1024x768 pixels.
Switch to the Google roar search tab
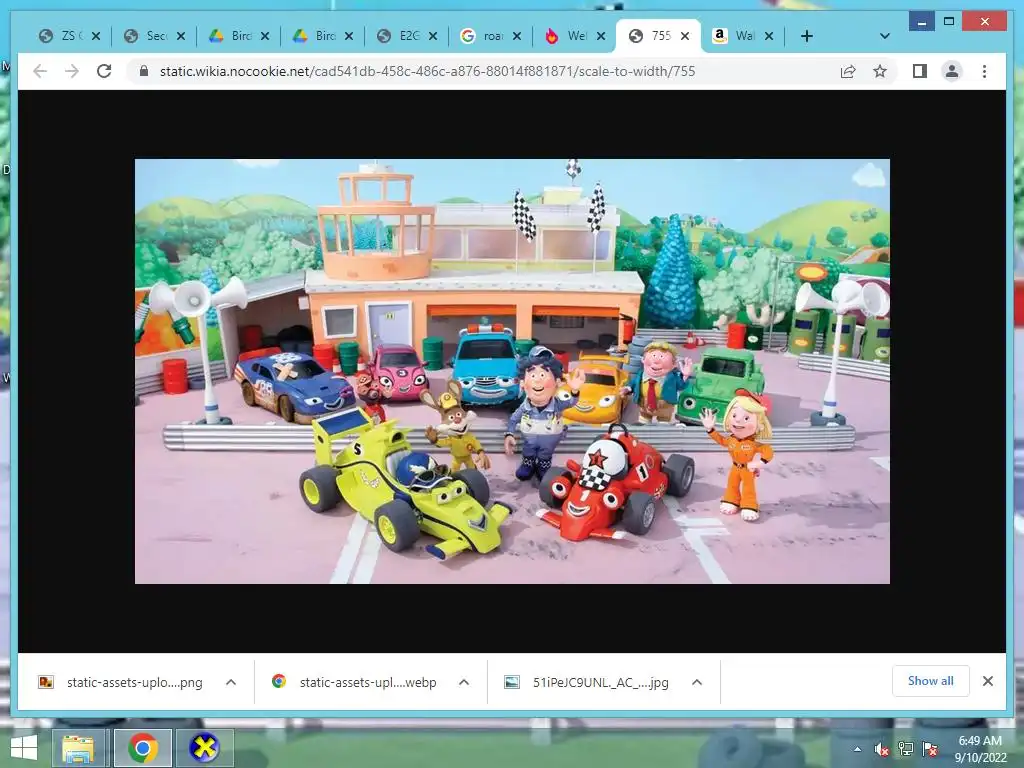coord(481,36)
